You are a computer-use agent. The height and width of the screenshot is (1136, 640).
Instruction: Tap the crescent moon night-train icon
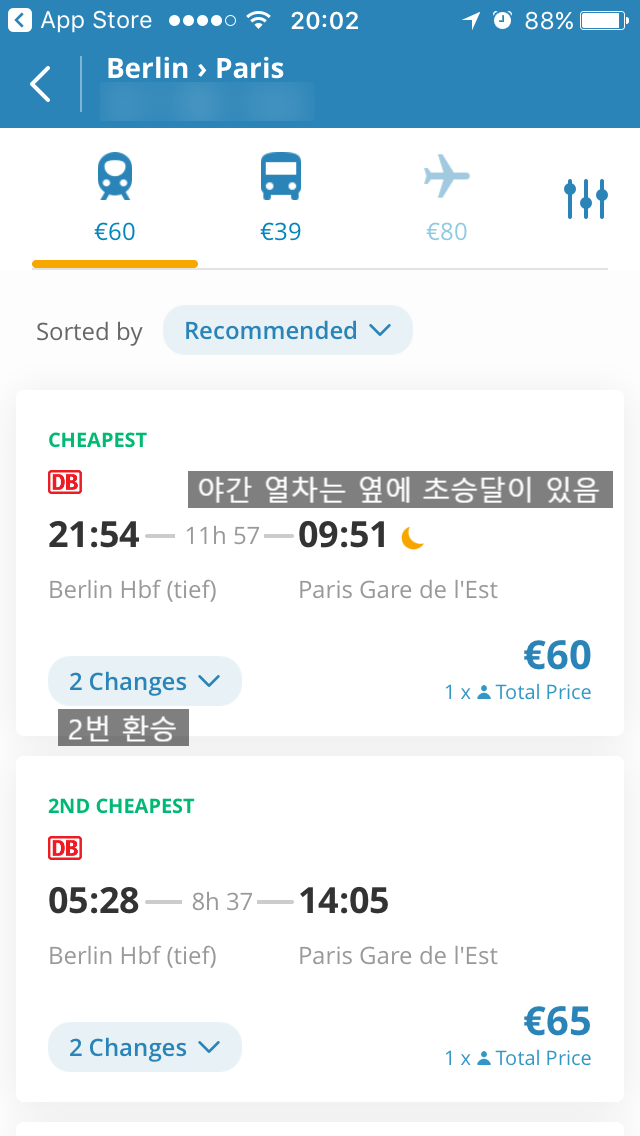click(412, 538)
